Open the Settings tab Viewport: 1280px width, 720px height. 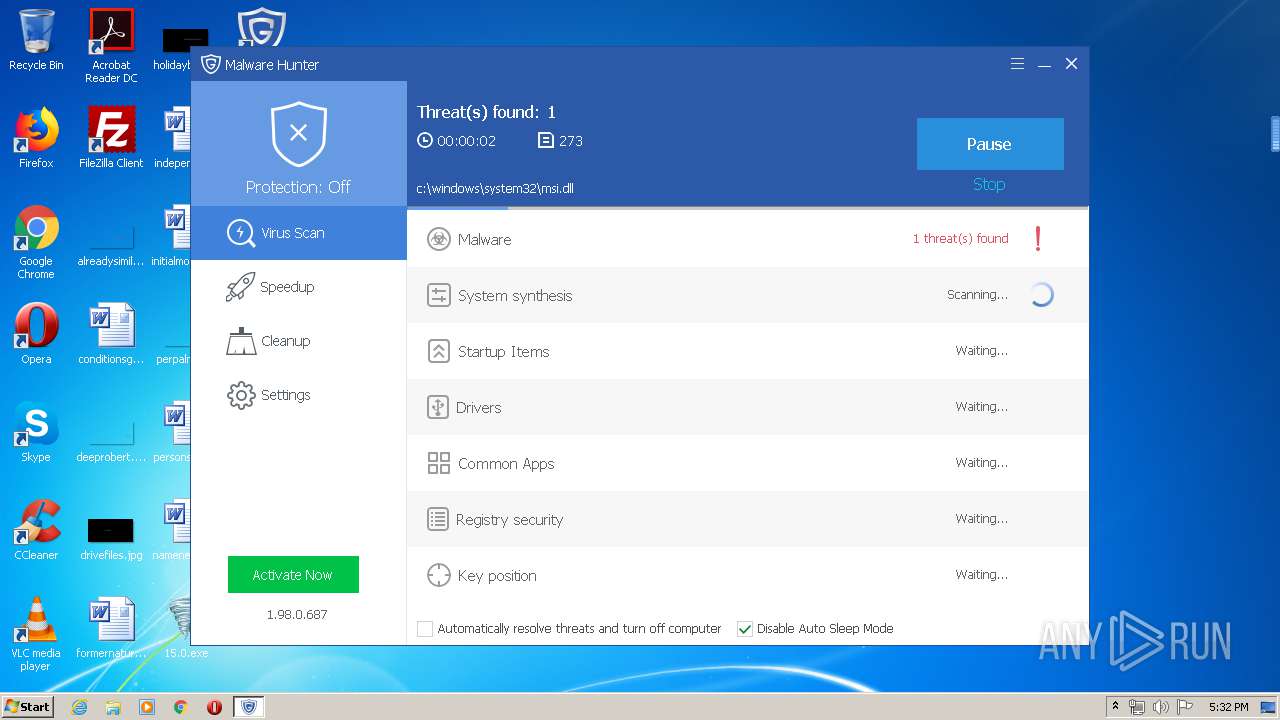pos(299,395)
